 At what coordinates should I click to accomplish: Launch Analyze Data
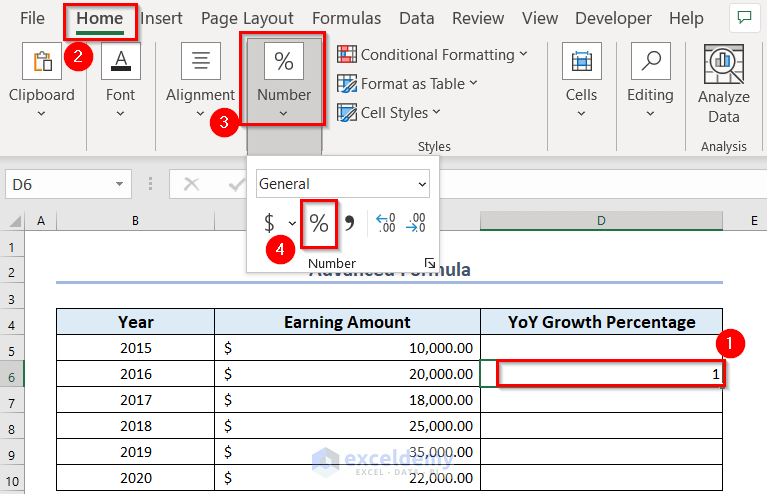coord(723,84)
